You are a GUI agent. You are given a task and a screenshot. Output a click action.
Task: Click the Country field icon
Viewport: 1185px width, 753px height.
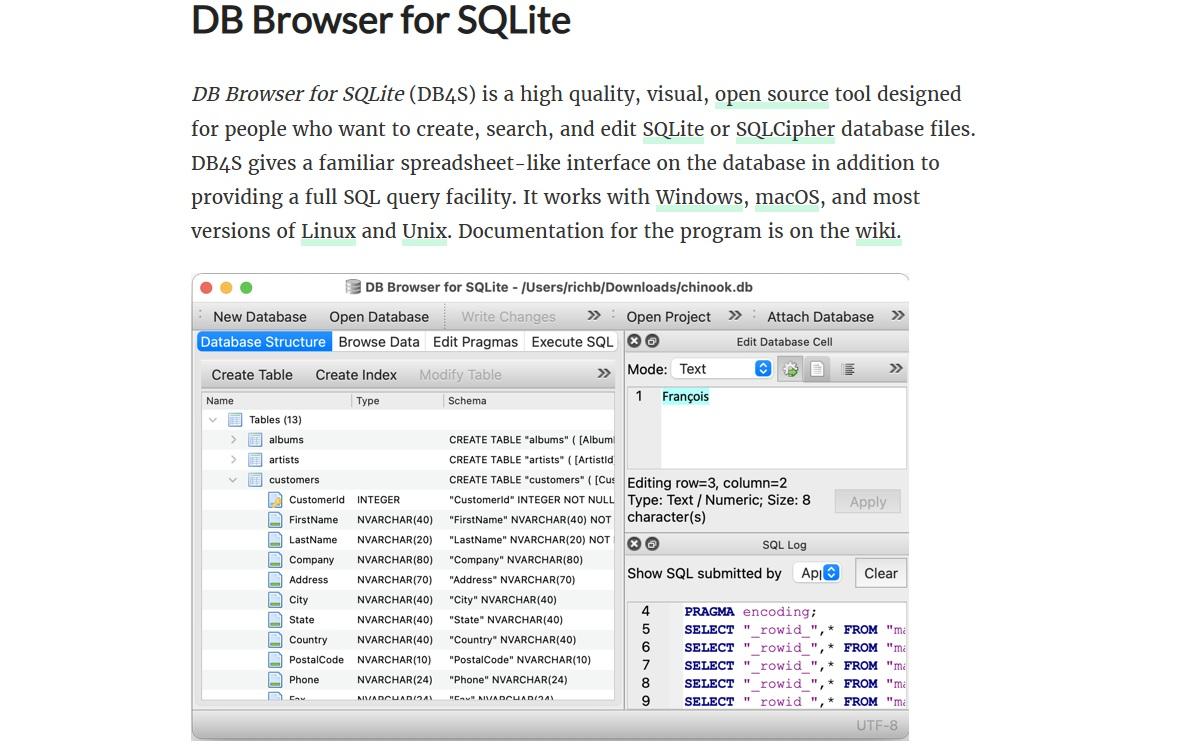tap(275, 640)
